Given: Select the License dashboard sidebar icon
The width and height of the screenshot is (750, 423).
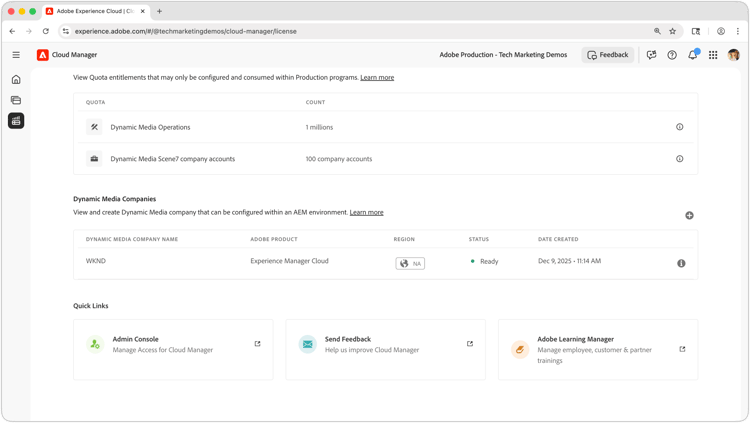Looking at the screenshot, I should tap(16, 121).
